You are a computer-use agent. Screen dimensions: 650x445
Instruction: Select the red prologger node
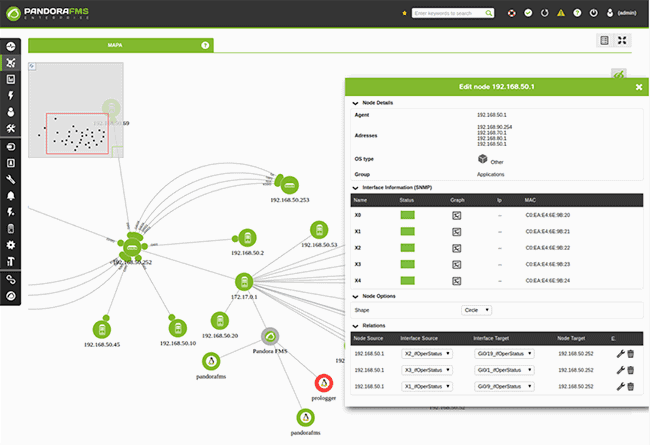(324, 383)
